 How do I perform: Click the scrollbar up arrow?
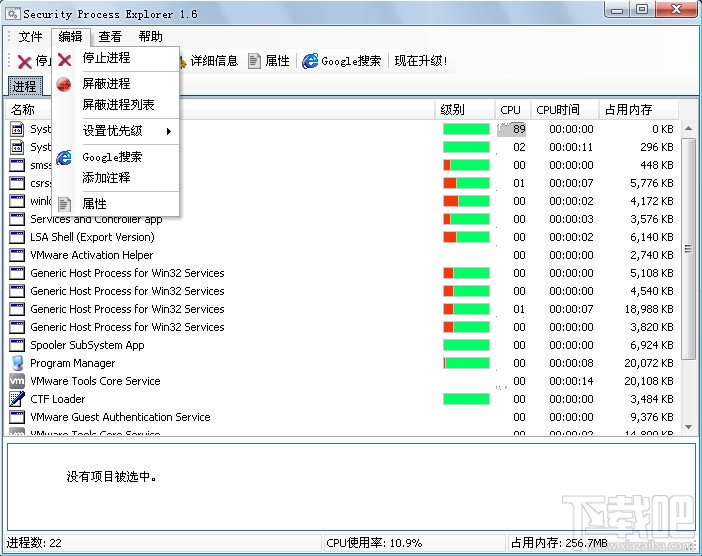tap(689, 129)
